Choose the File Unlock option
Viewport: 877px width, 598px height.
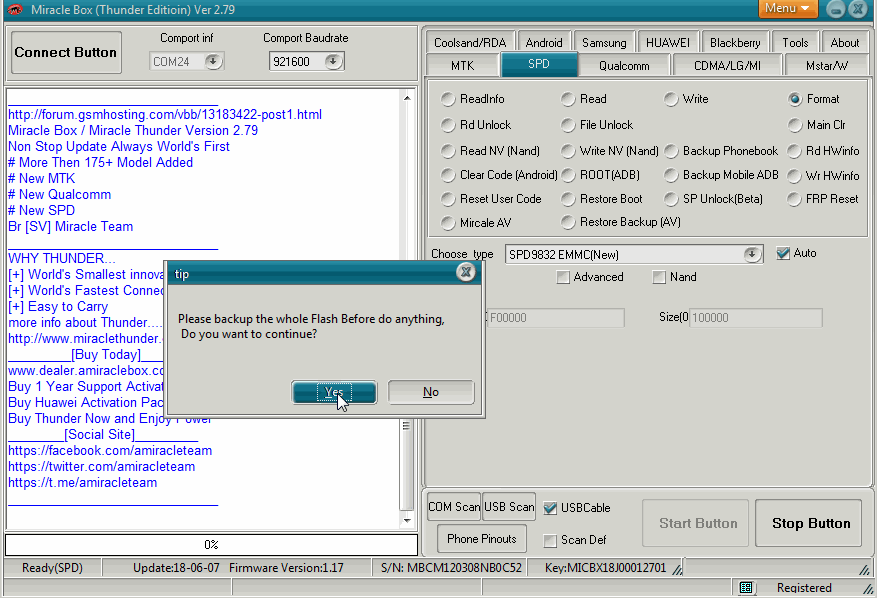tap(568, 125)
